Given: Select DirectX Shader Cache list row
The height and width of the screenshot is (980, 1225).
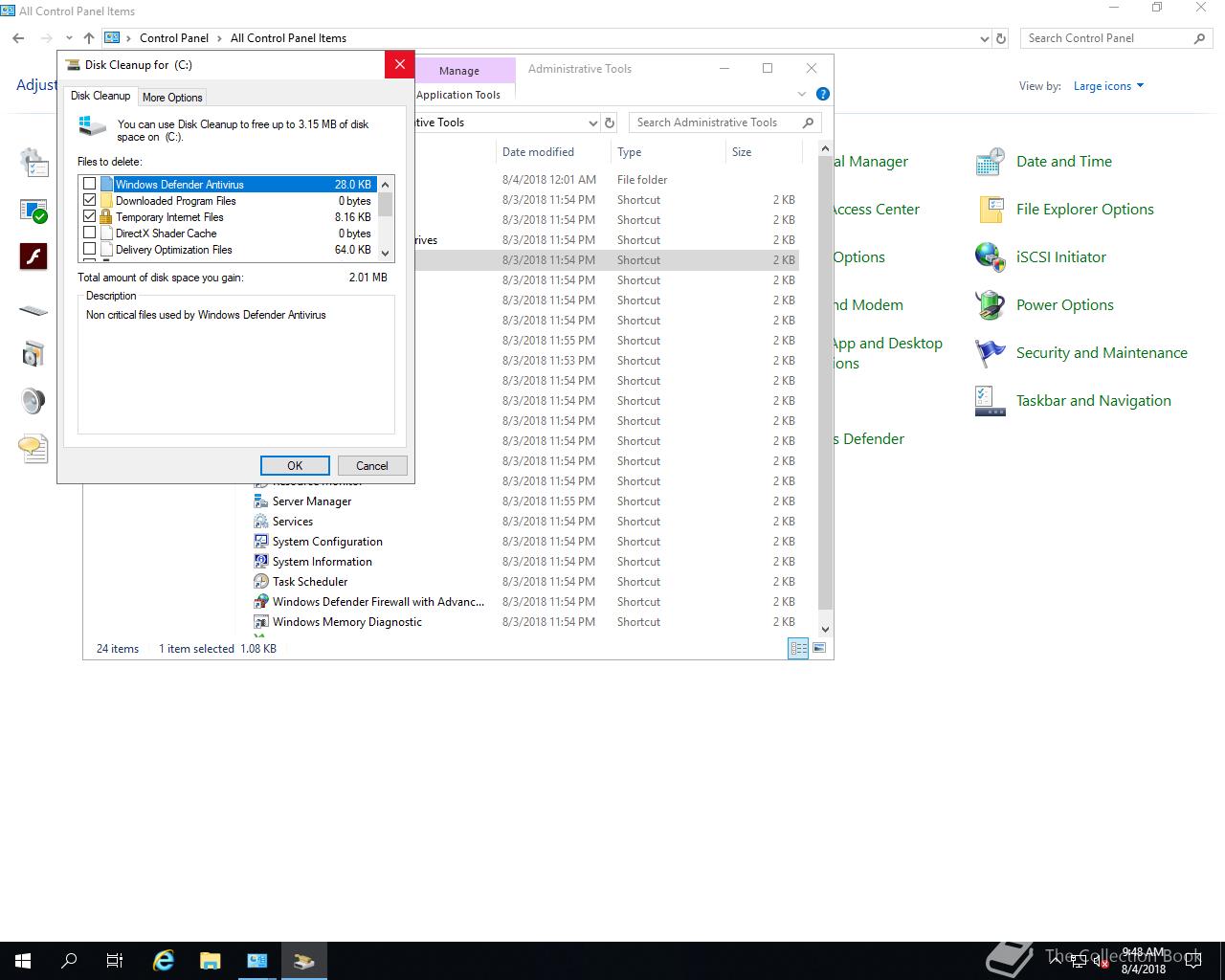Looking at the screenshot, I should click(x=228, y=234).
